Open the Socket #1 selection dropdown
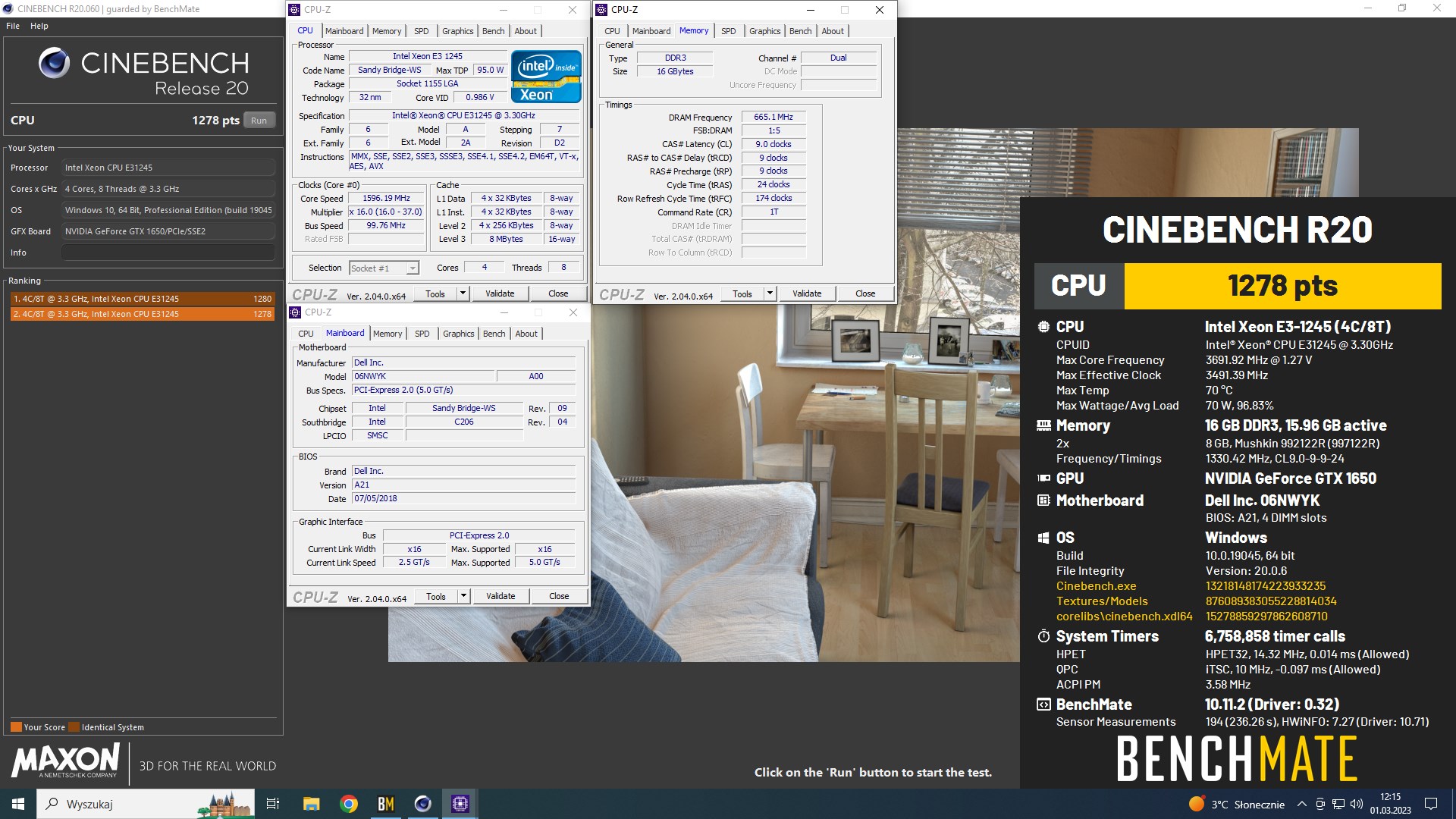This screenshot has width=1456, height=819. click(x=384, y=268)
